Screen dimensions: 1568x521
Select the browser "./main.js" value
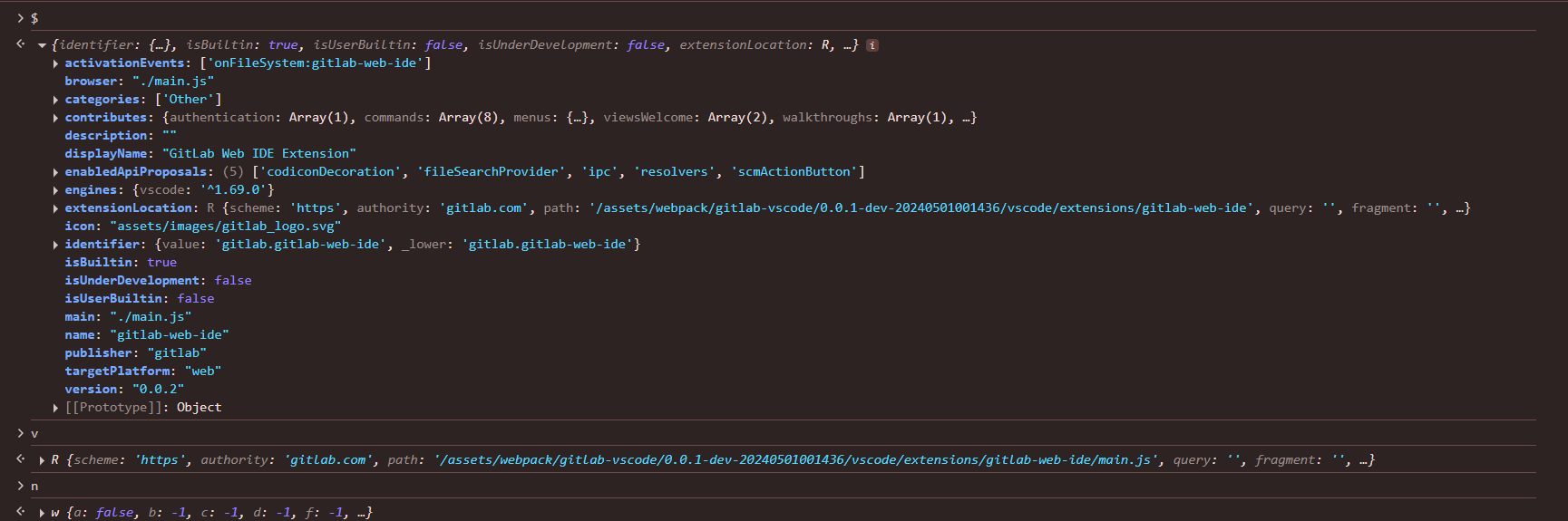coord(173,82)
